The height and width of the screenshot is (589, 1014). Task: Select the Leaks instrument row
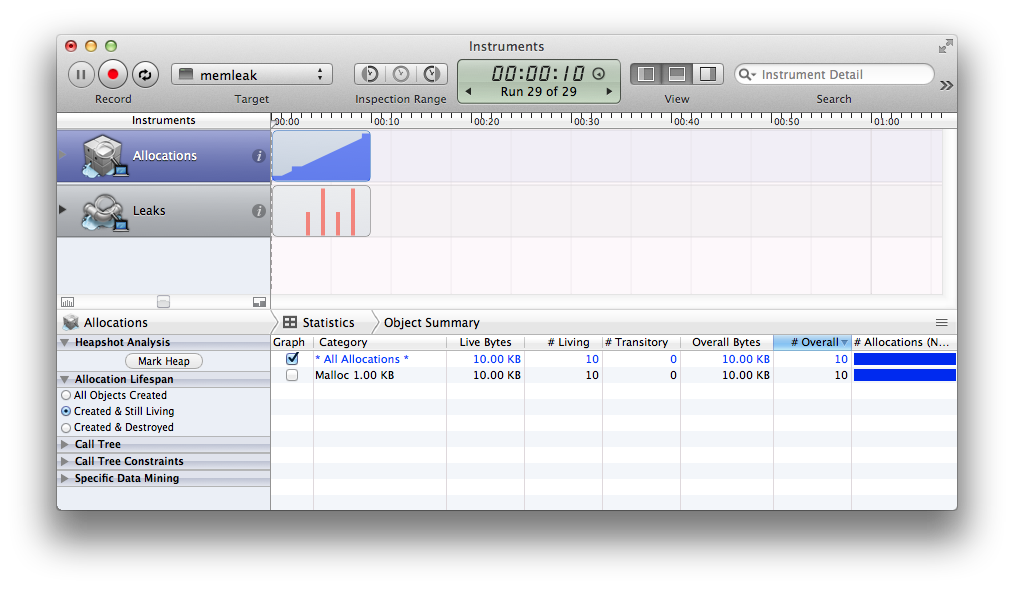tap(164, 211)
